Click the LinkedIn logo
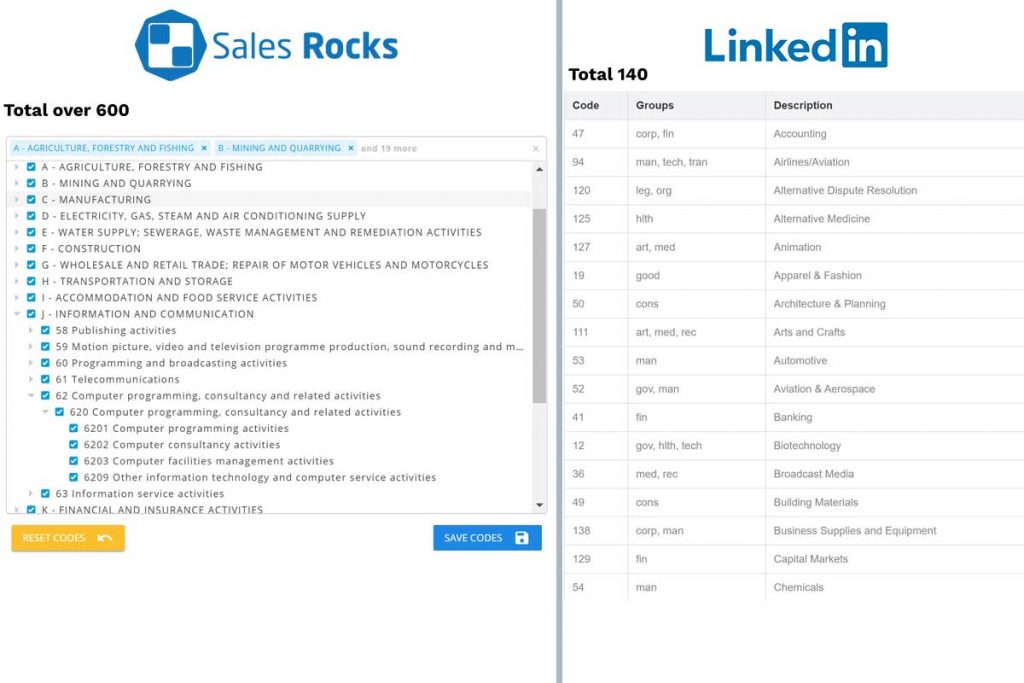Screen dimensions: 1024x683 click(795, 45)
